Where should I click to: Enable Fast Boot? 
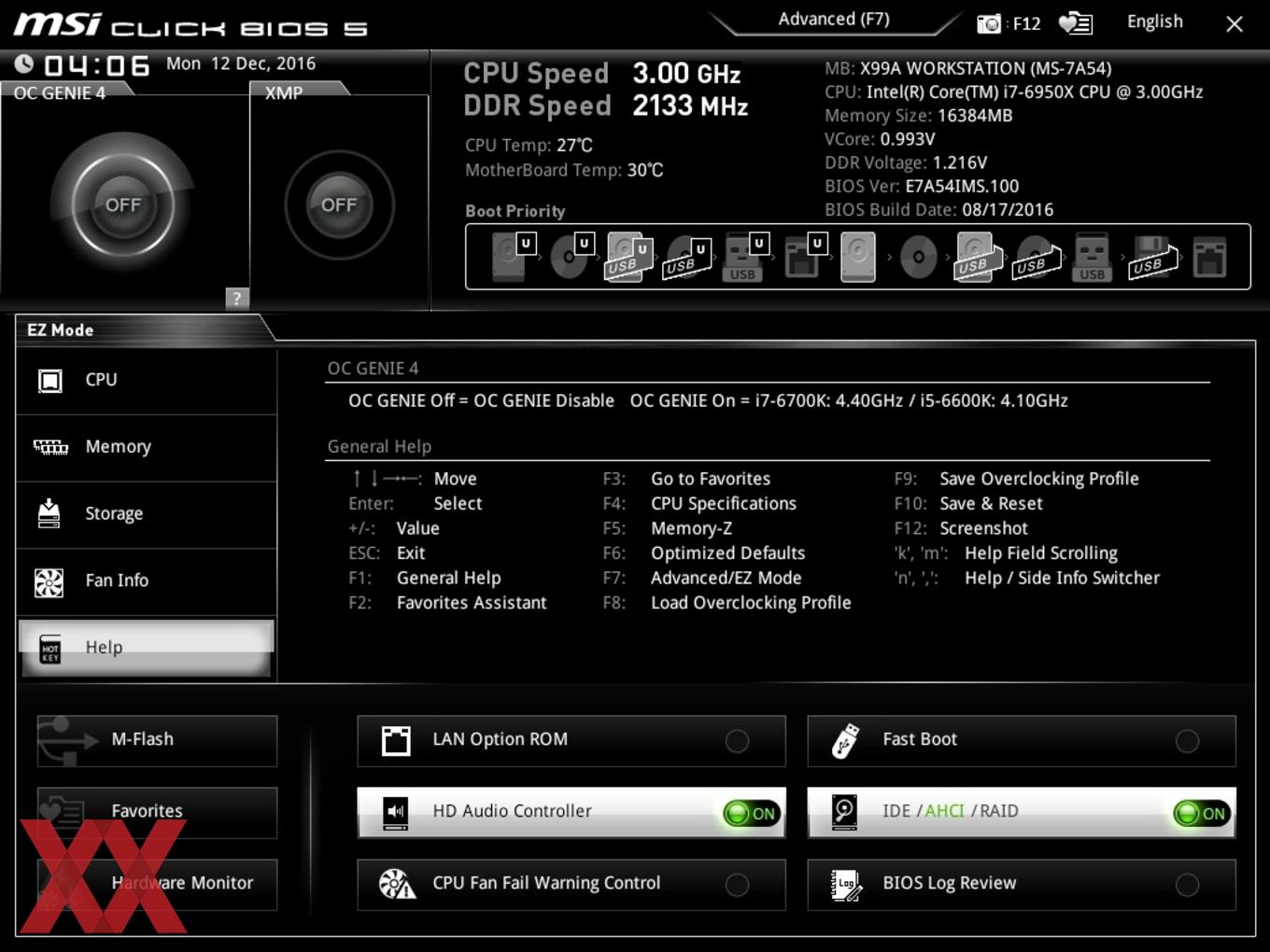[1022, 741]
